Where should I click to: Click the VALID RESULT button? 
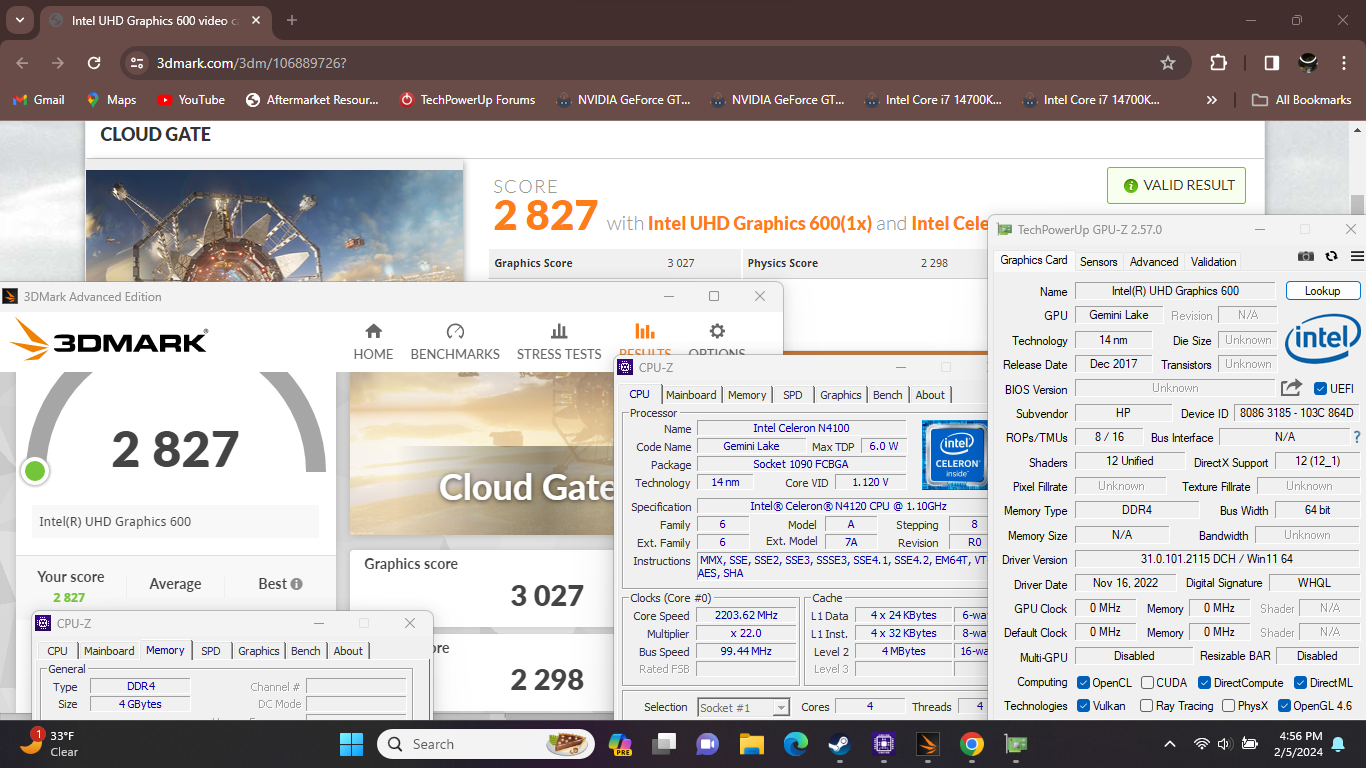(1176, 185)
